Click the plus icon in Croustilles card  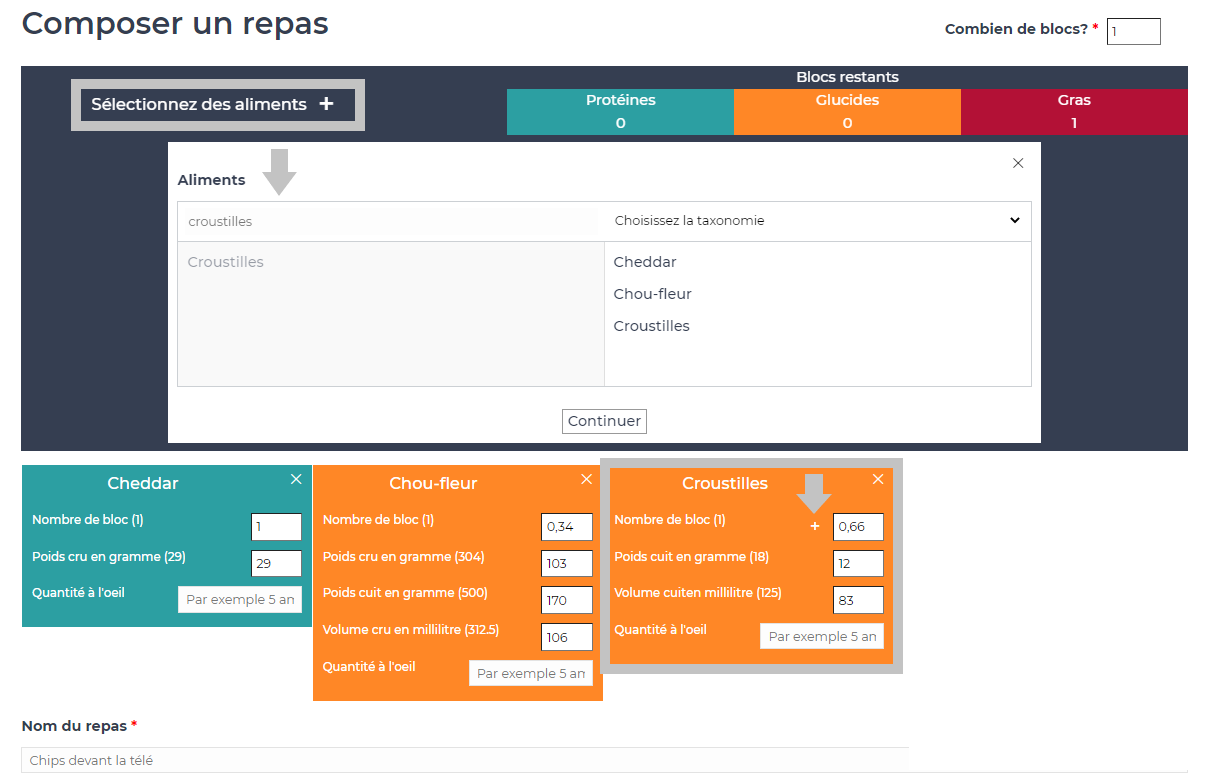tap(815, 526)
